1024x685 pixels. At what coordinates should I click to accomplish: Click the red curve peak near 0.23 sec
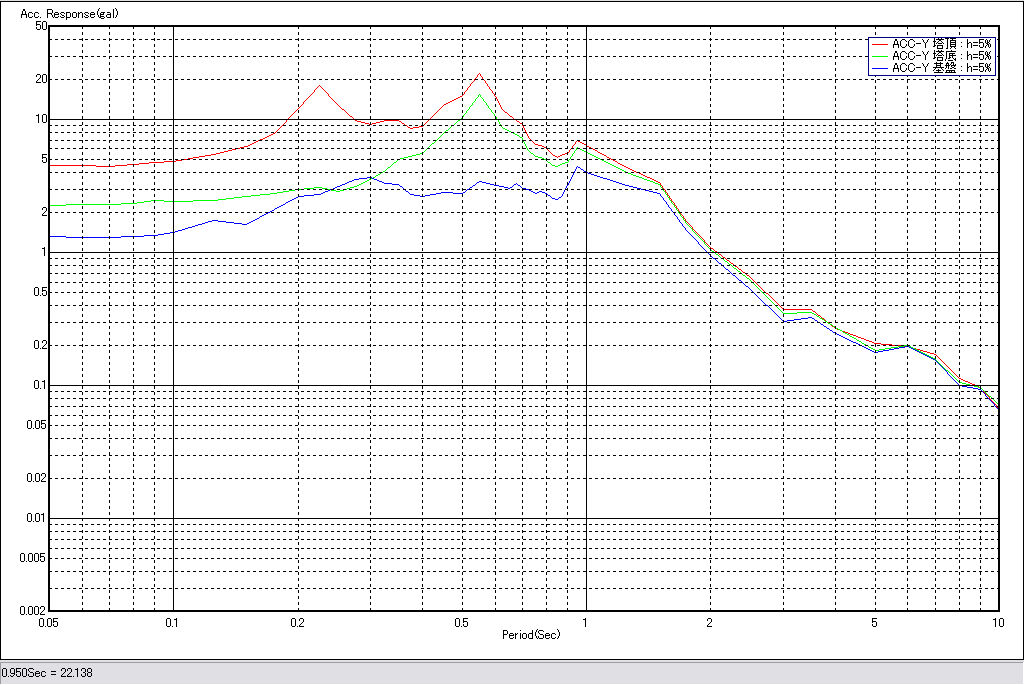pos(319,85)
